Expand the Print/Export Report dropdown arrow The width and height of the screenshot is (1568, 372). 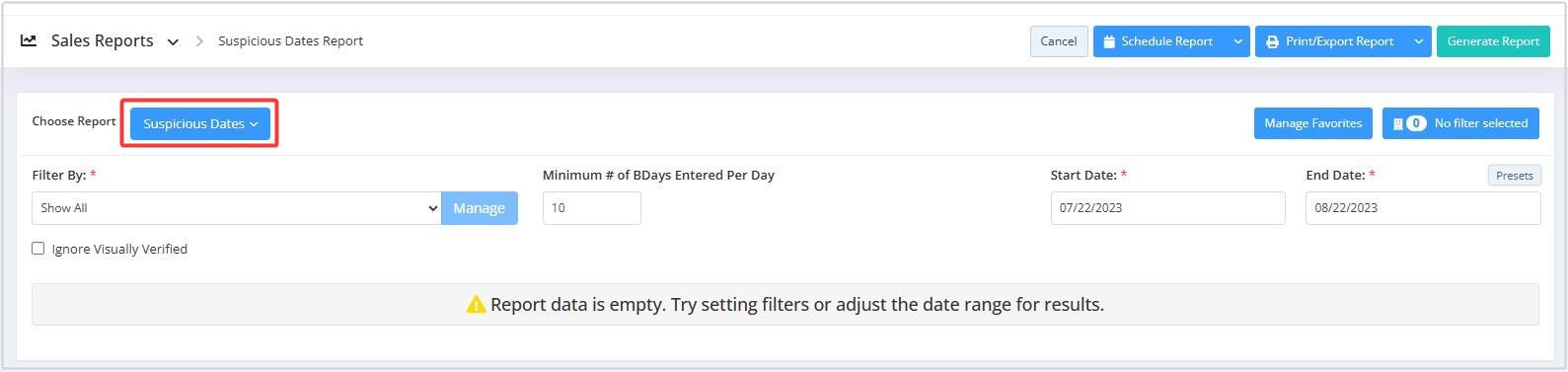[x=1418, y=41]
